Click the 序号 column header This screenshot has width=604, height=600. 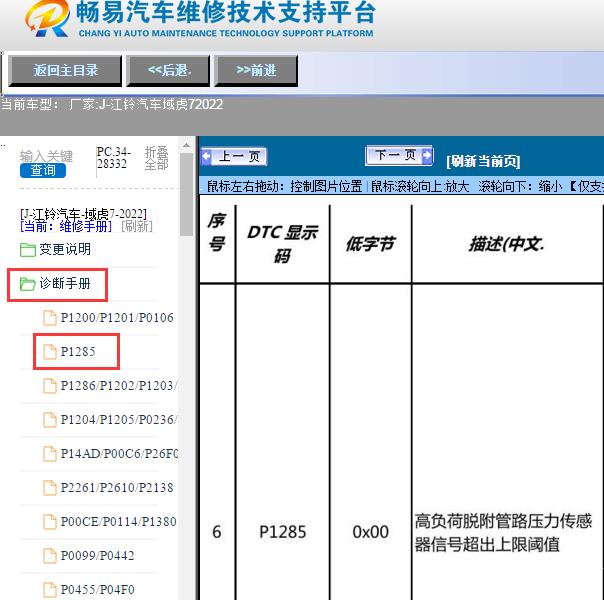pos(217,232)
